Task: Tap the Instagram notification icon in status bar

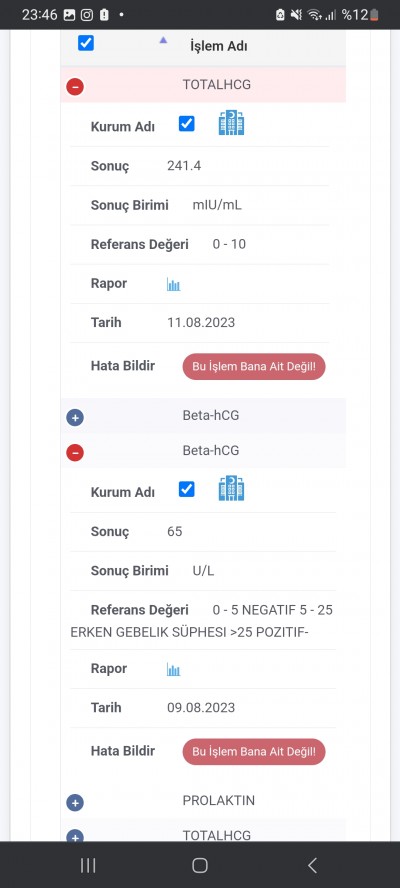Action: [87, 15]
